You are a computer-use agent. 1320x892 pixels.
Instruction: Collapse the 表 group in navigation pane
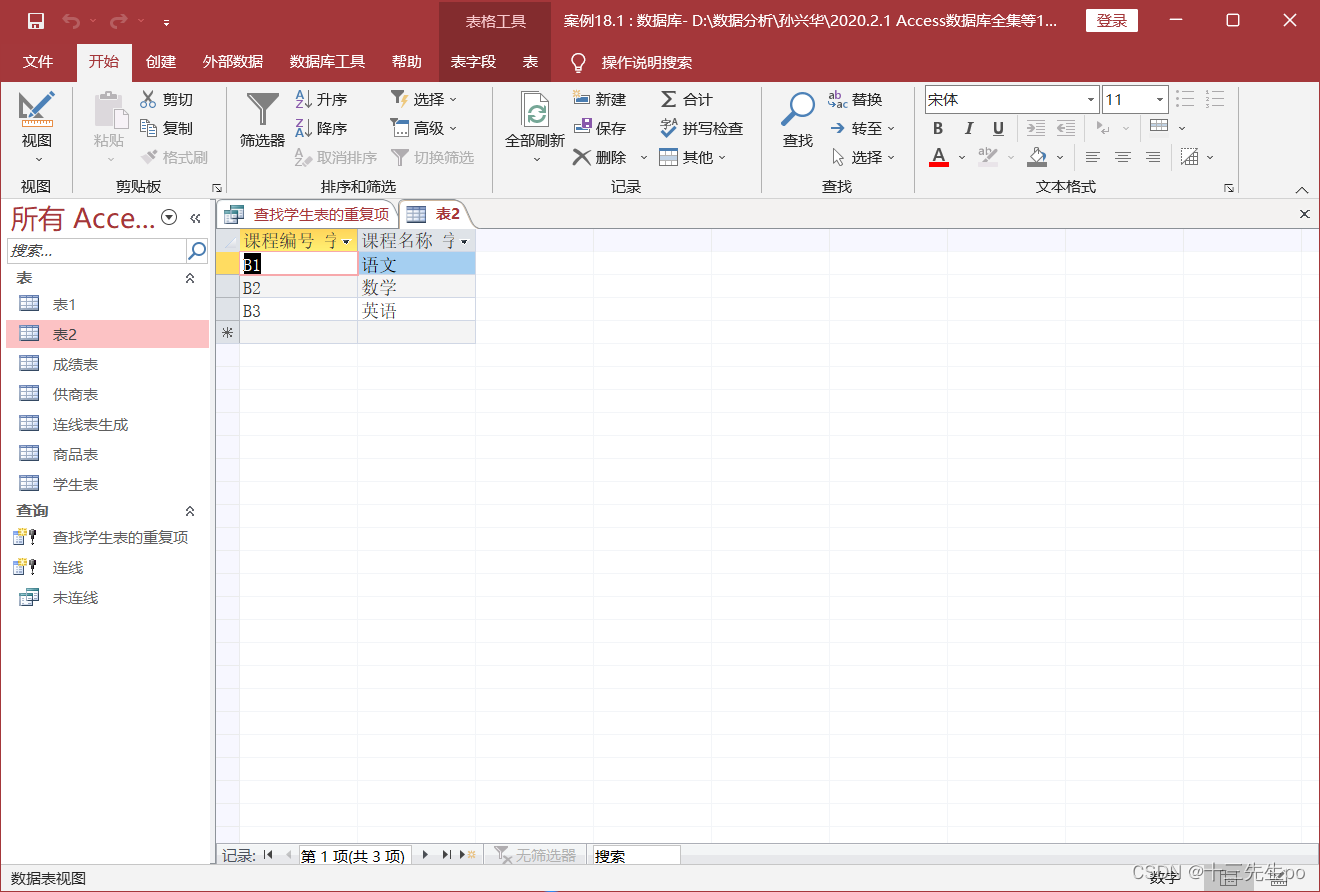(x=190, y=278)
